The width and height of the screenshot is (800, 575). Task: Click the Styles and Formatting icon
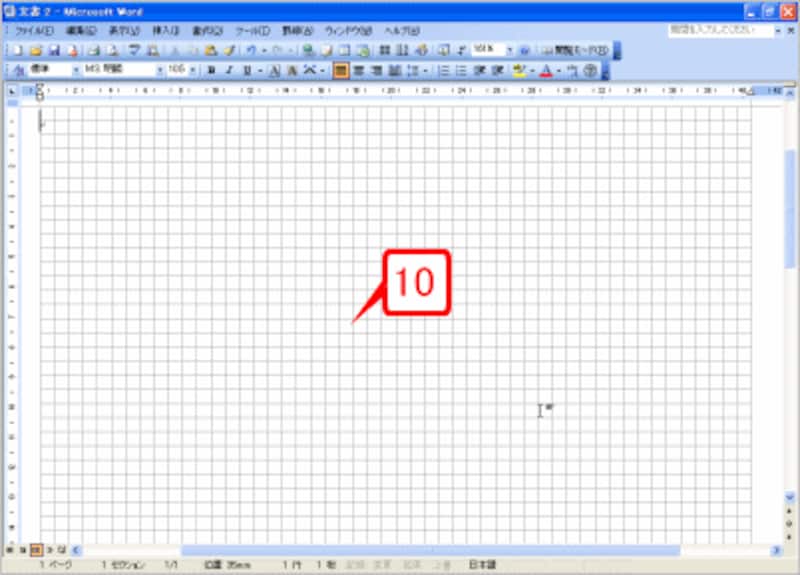[17, 71]
